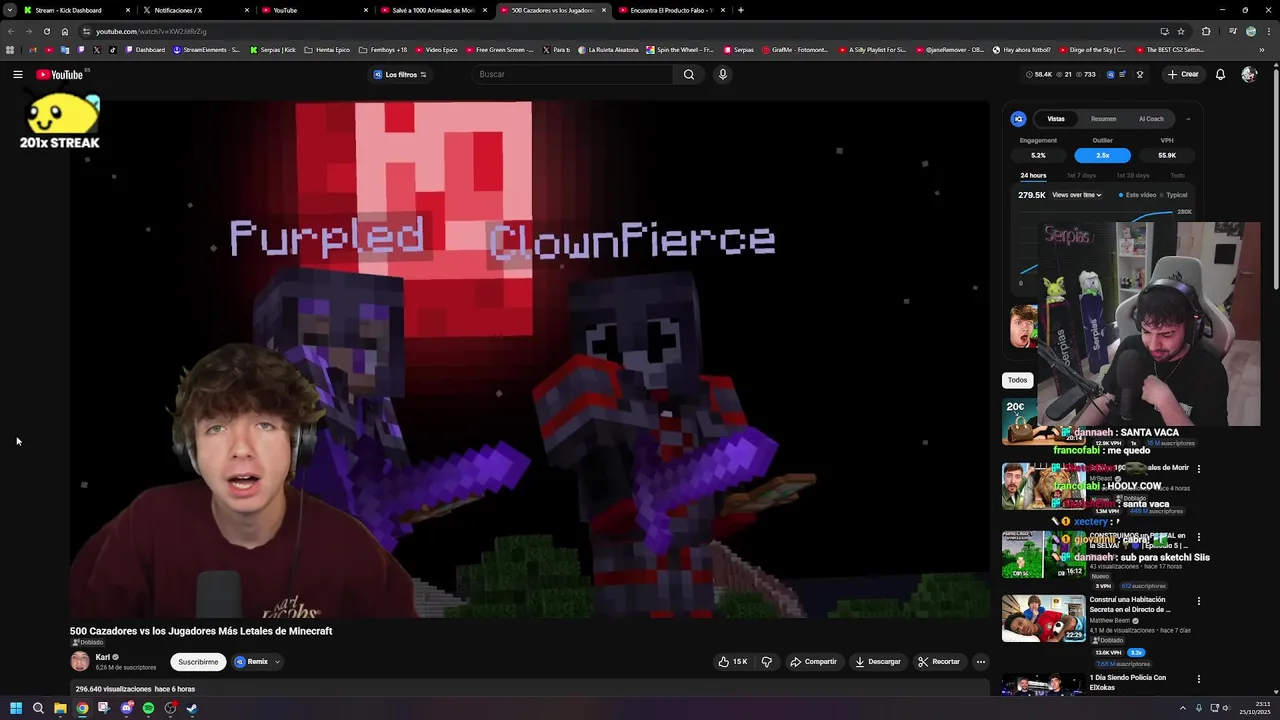Screen dimensions: 1280x720
Task: Open Steam from the taskbar
Action: click(192, 708)
